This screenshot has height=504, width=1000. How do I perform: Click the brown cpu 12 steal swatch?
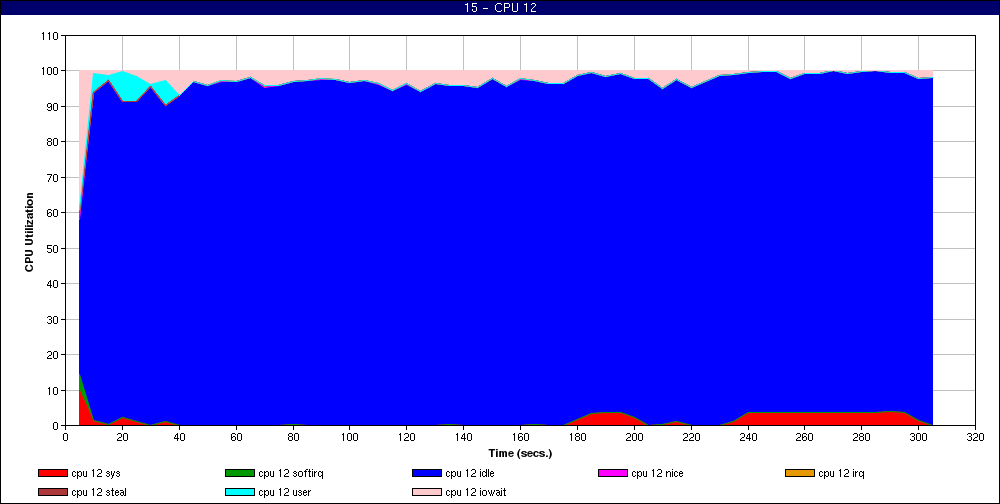(52, 493)
